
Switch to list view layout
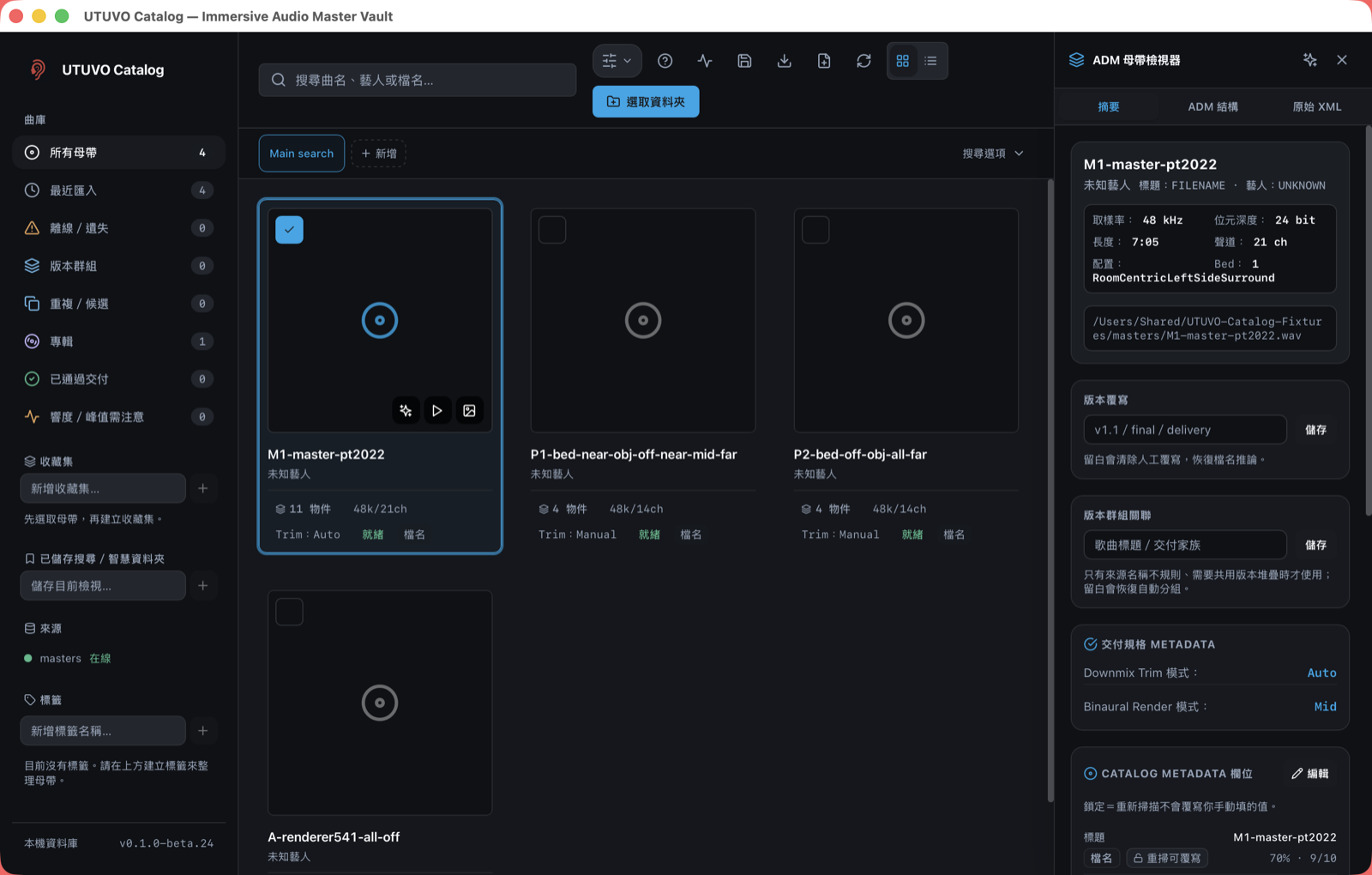(x=931, y=61)
